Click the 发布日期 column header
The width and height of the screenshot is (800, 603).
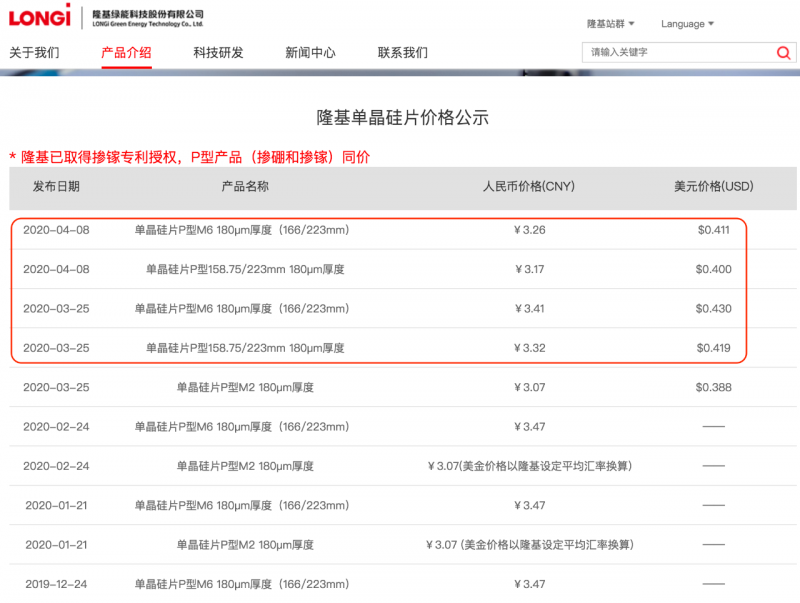[56, 187]
